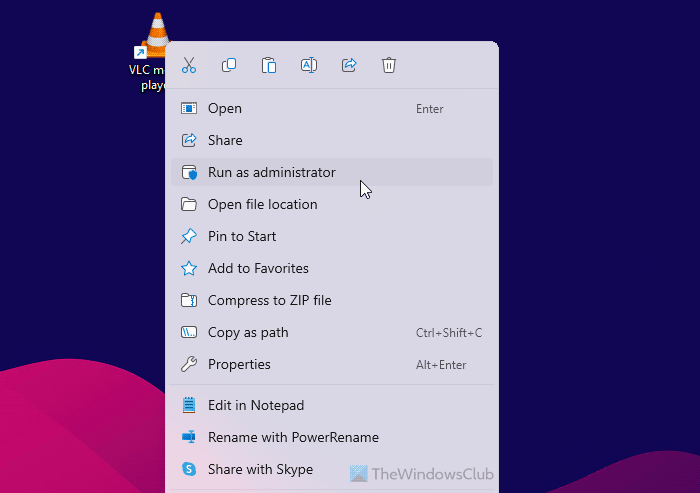Click the Delete trash can icon
The width and height of the screenshot is (700, 493).
389,65
